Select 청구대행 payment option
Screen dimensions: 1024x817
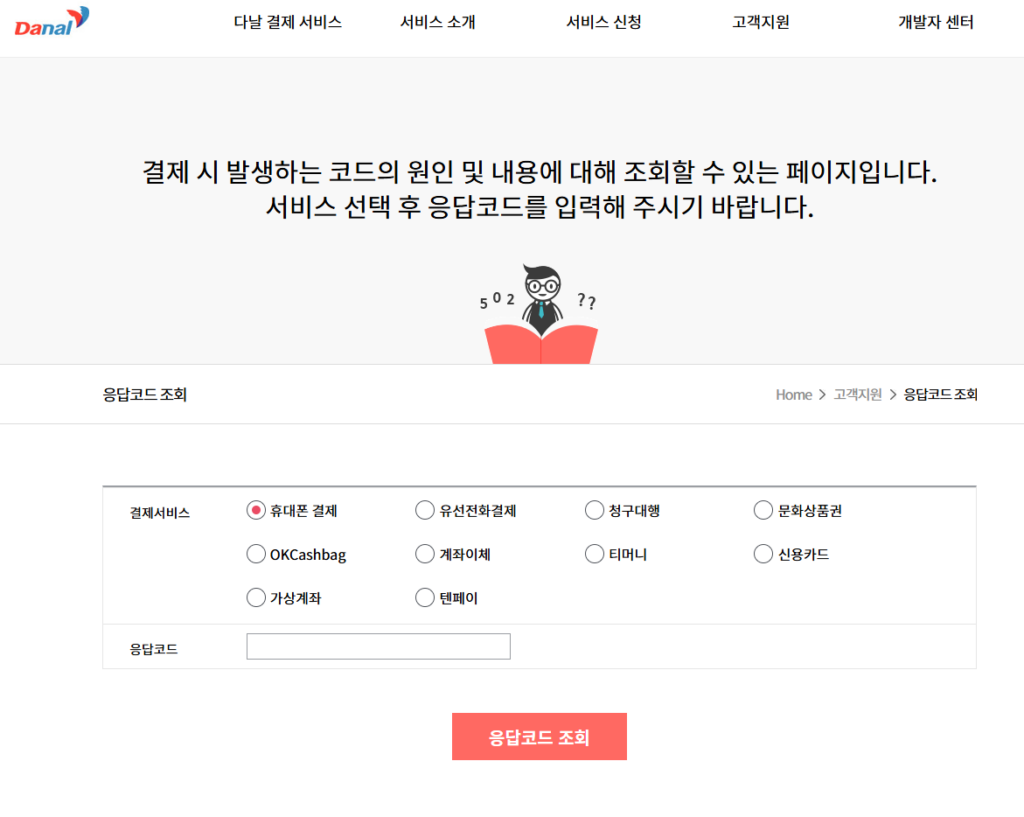(x=593, y=510)
